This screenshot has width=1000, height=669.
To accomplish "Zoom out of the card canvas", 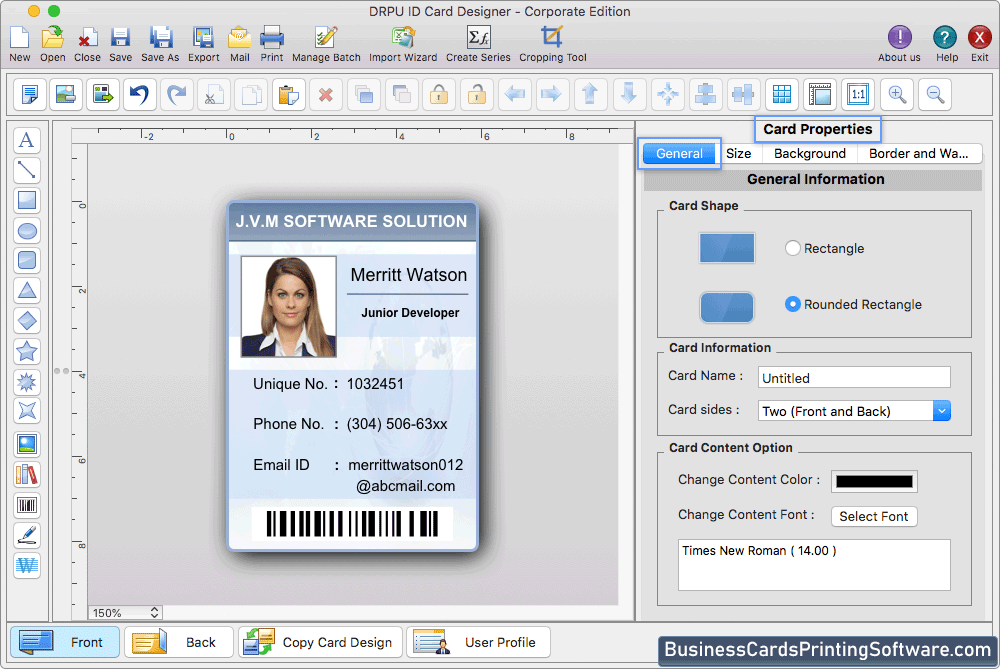I will (935, 95).
